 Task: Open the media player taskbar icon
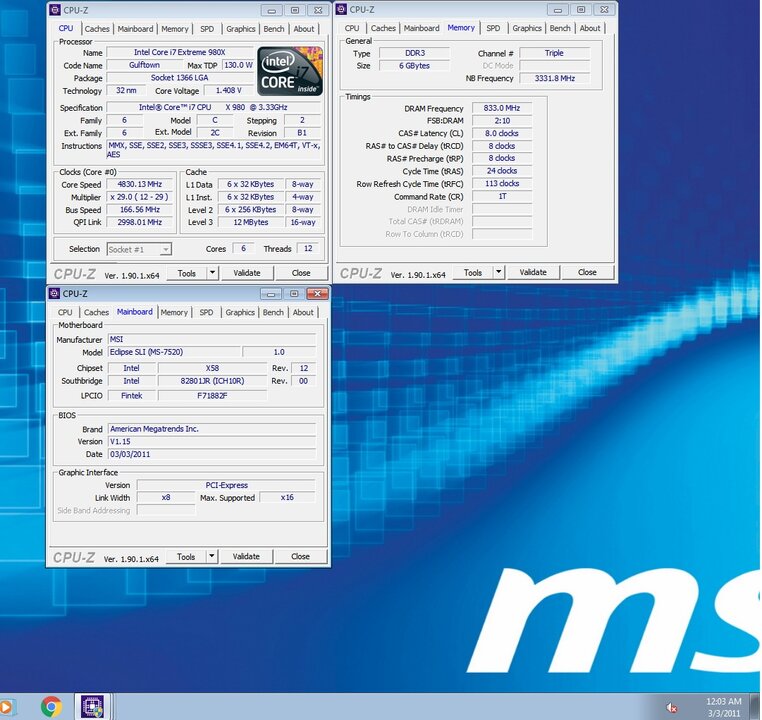tap(7, 706)
